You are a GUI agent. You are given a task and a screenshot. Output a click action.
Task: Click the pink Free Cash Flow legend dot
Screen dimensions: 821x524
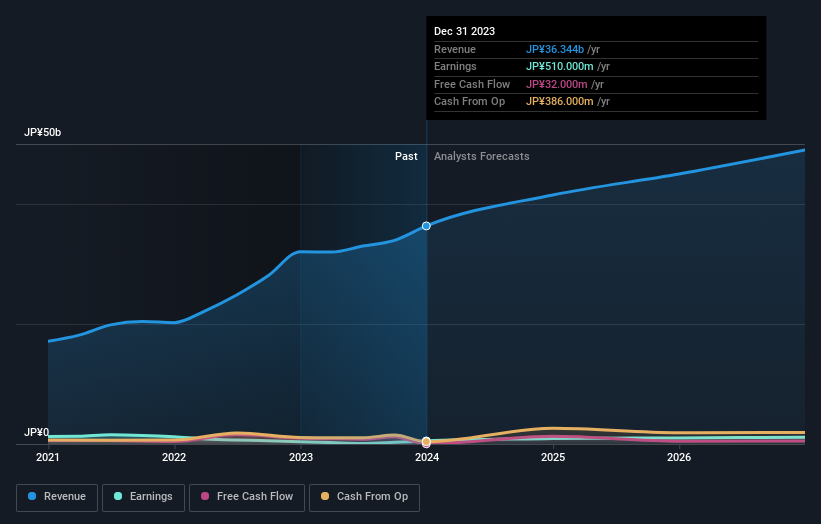(x=205, y=496)
